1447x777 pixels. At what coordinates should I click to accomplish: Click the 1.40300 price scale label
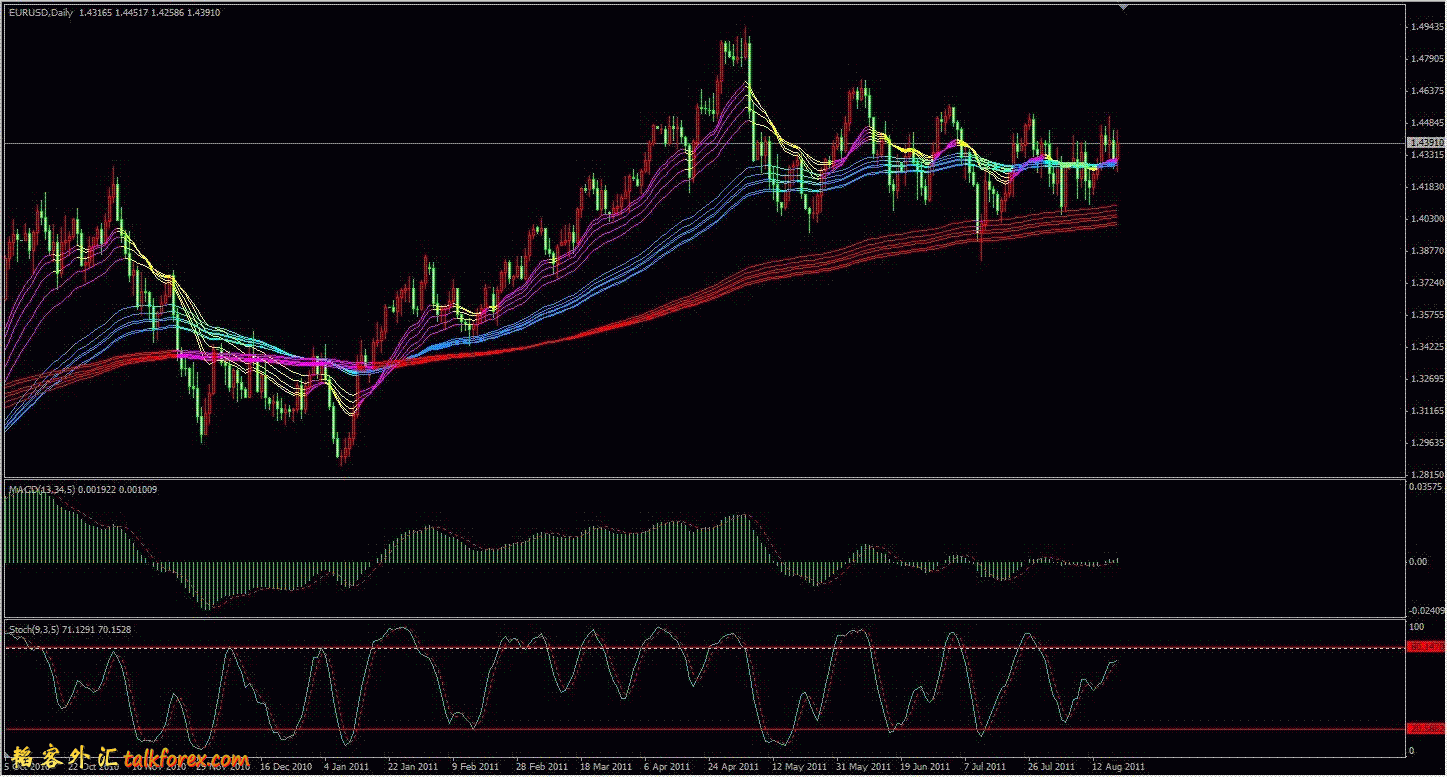1426,219
